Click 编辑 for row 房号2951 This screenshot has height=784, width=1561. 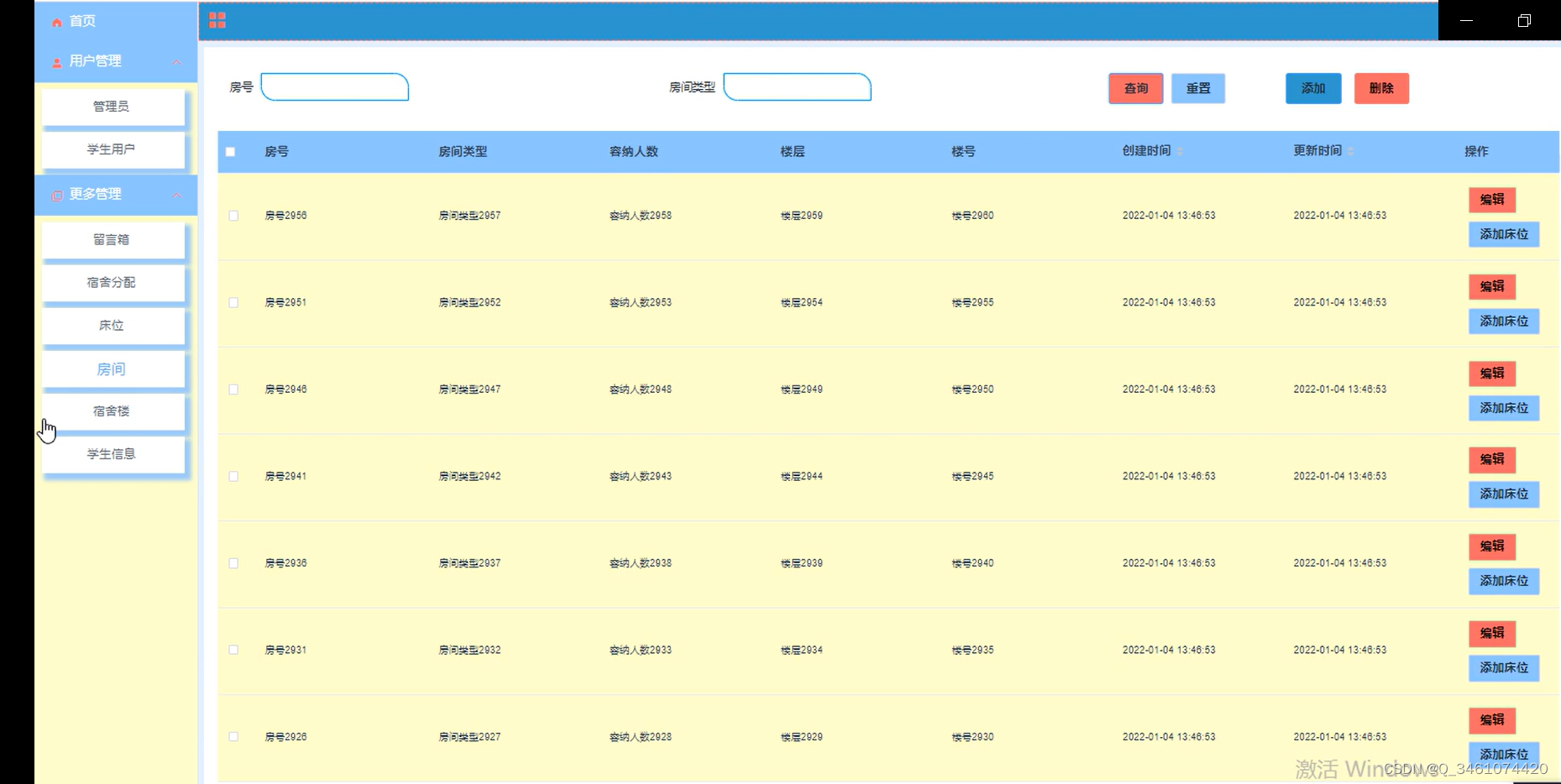pyautogui.click(x=1492, y=286)
